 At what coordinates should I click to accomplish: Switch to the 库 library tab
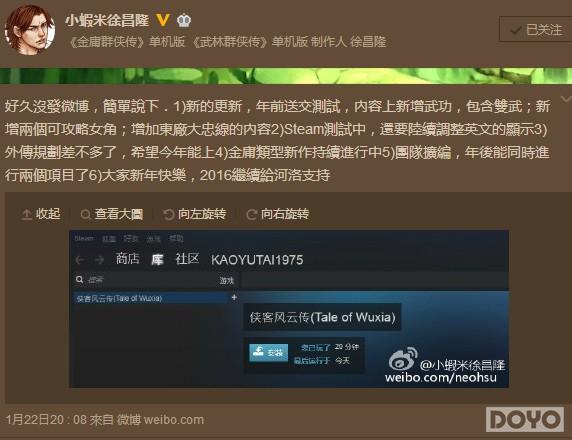tap(157, 259)
